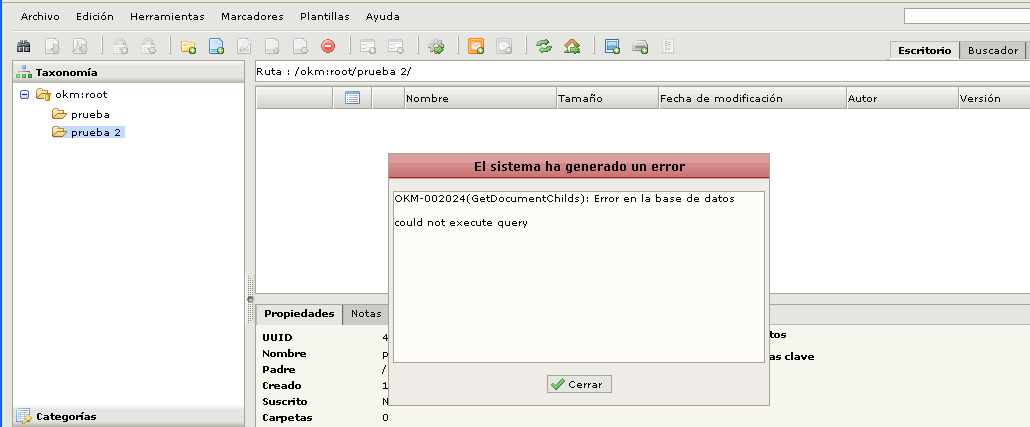This screenshot has height=427, width=1030.
Task: Select the prueba 2 folder in tree
Action: 96,133
